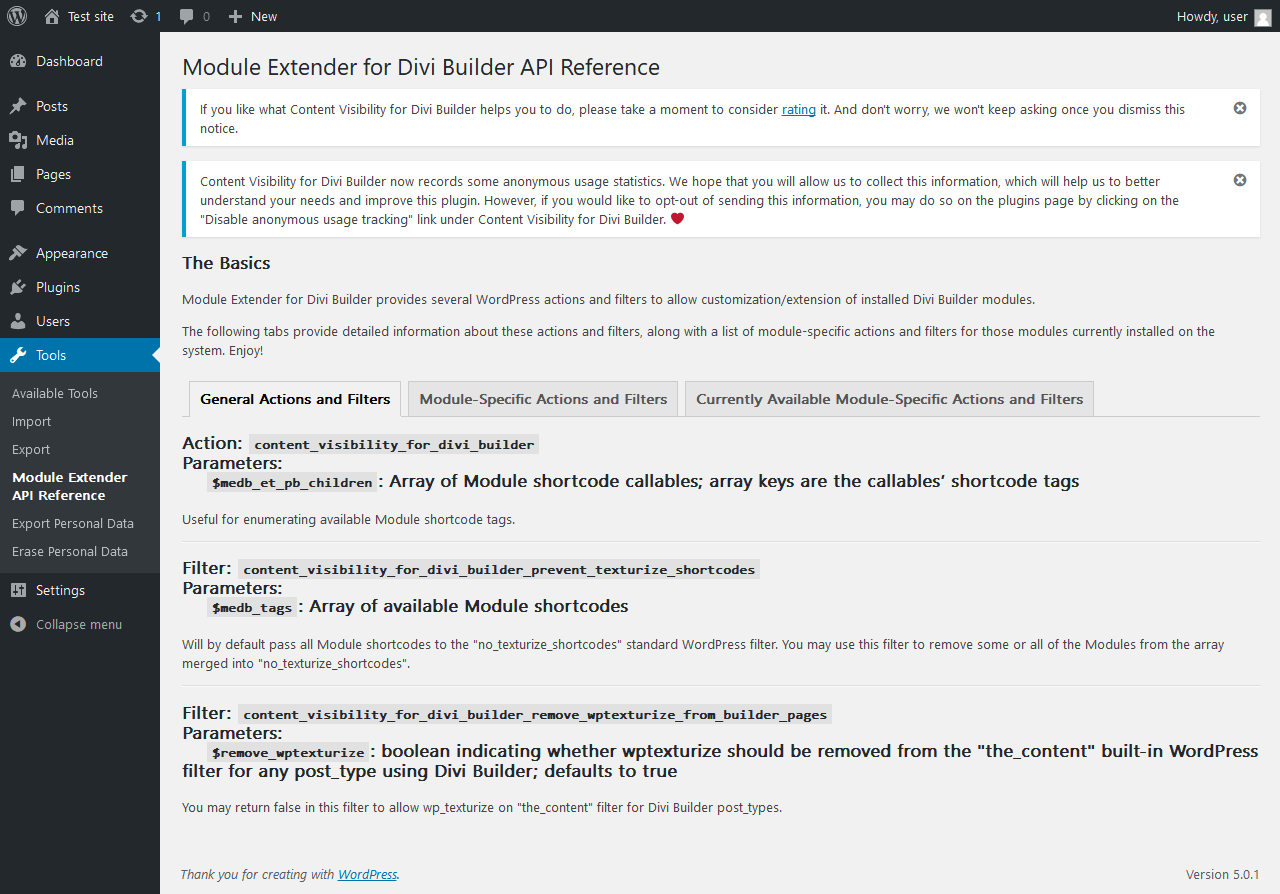This screenshot has height=894, width=1280.
Task: Collapse the admin sidebar menu
Action: [x=80, y=624]
